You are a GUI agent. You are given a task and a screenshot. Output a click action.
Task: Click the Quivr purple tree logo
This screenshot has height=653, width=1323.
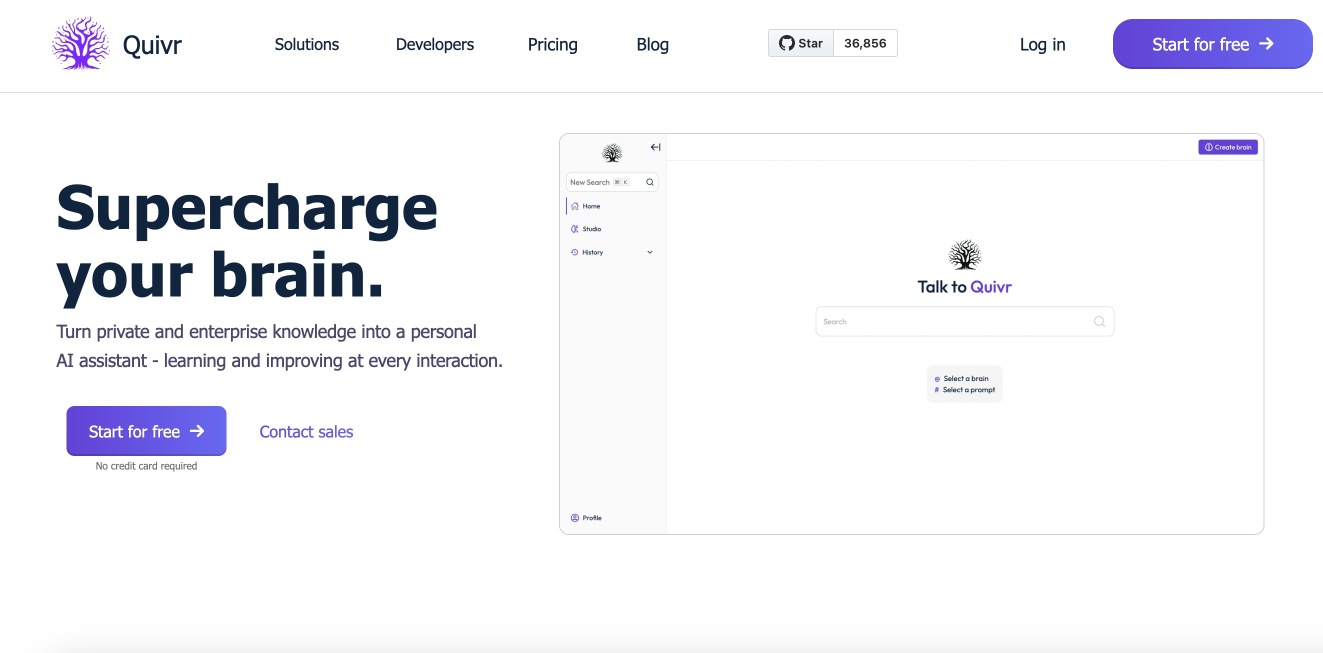81,44
